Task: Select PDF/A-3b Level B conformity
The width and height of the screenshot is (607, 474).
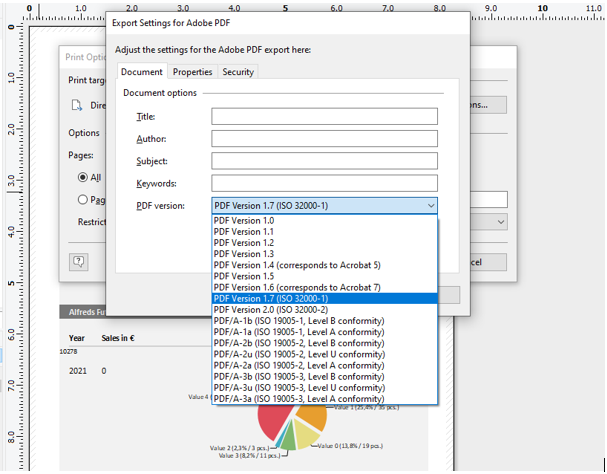Action: click(x=324, y=377)
